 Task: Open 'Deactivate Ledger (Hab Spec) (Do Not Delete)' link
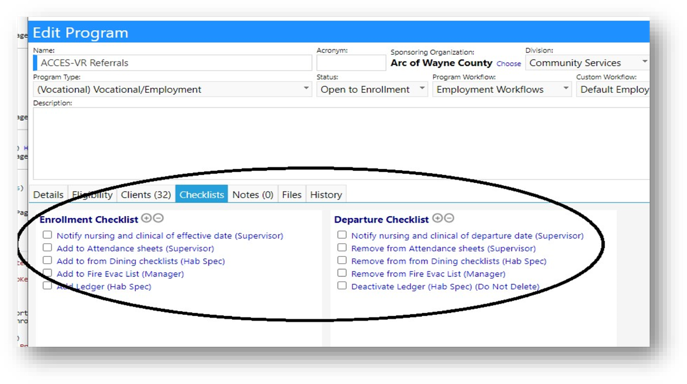(445, 286)
